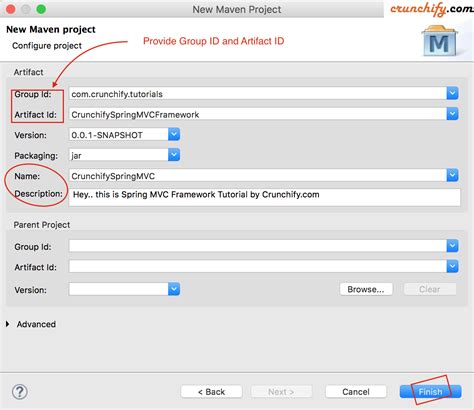Open the Artifact Group Id dropdown arrow

point(452,93)
